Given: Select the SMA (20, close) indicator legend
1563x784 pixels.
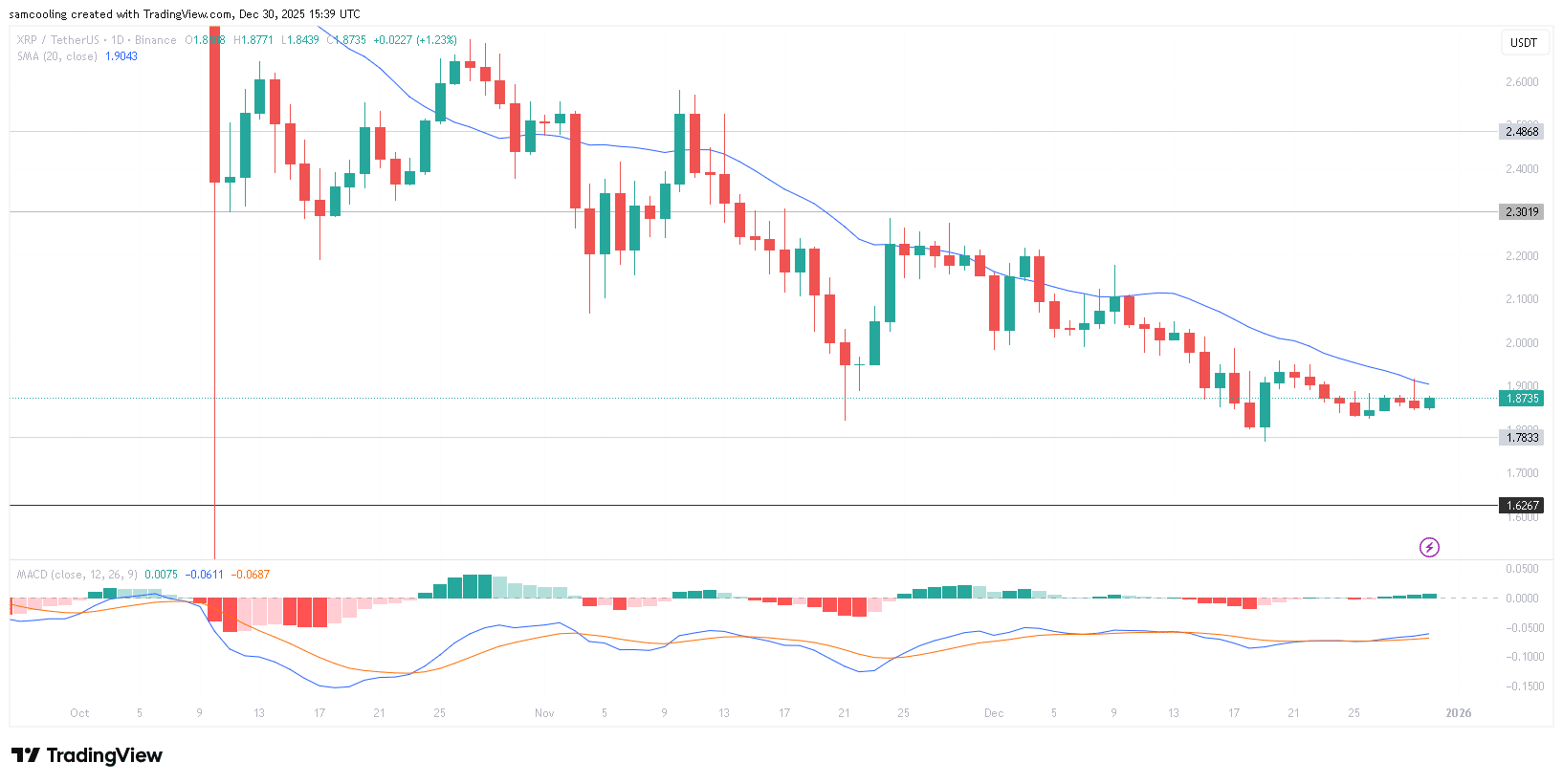Looking at the screenshot, I should point(56,56).
